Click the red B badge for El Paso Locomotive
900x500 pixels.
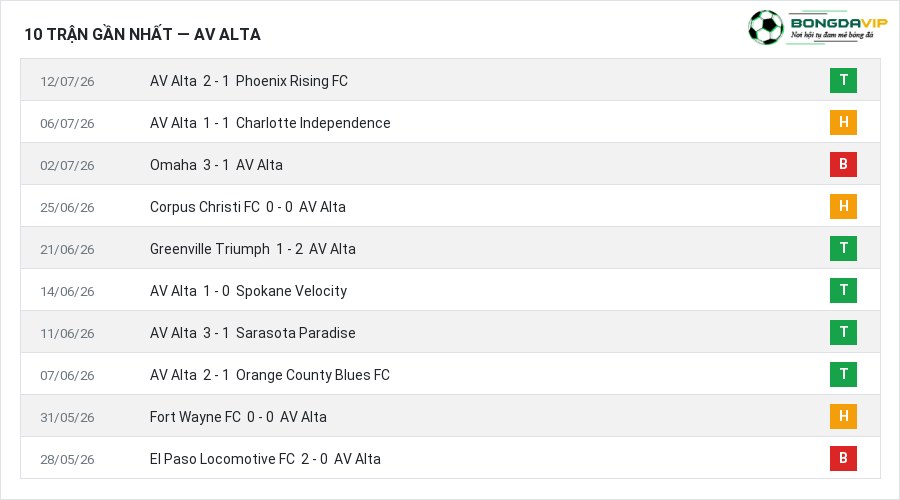843,458
